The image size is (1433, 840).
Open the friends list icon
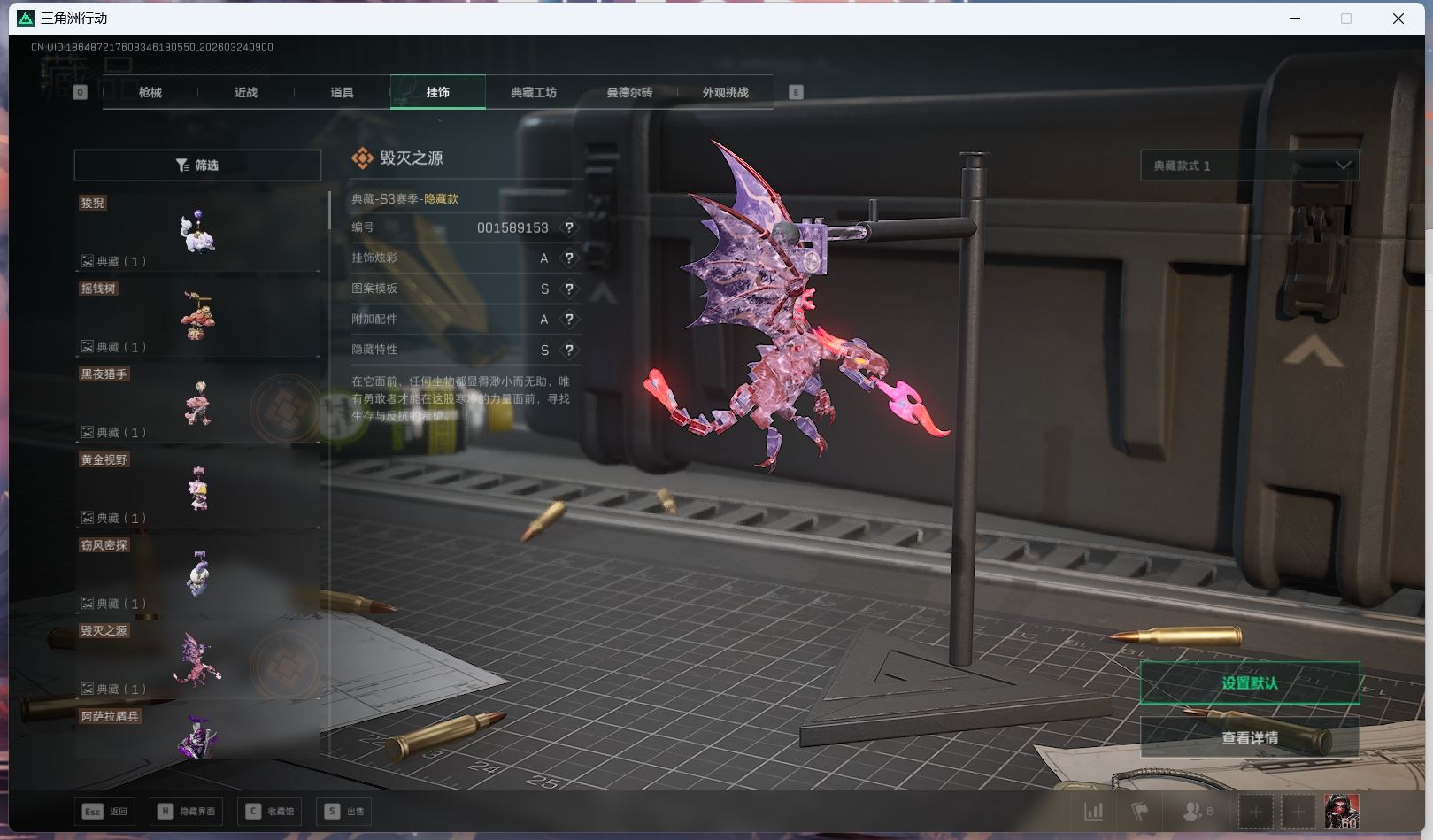[1197, 811]
